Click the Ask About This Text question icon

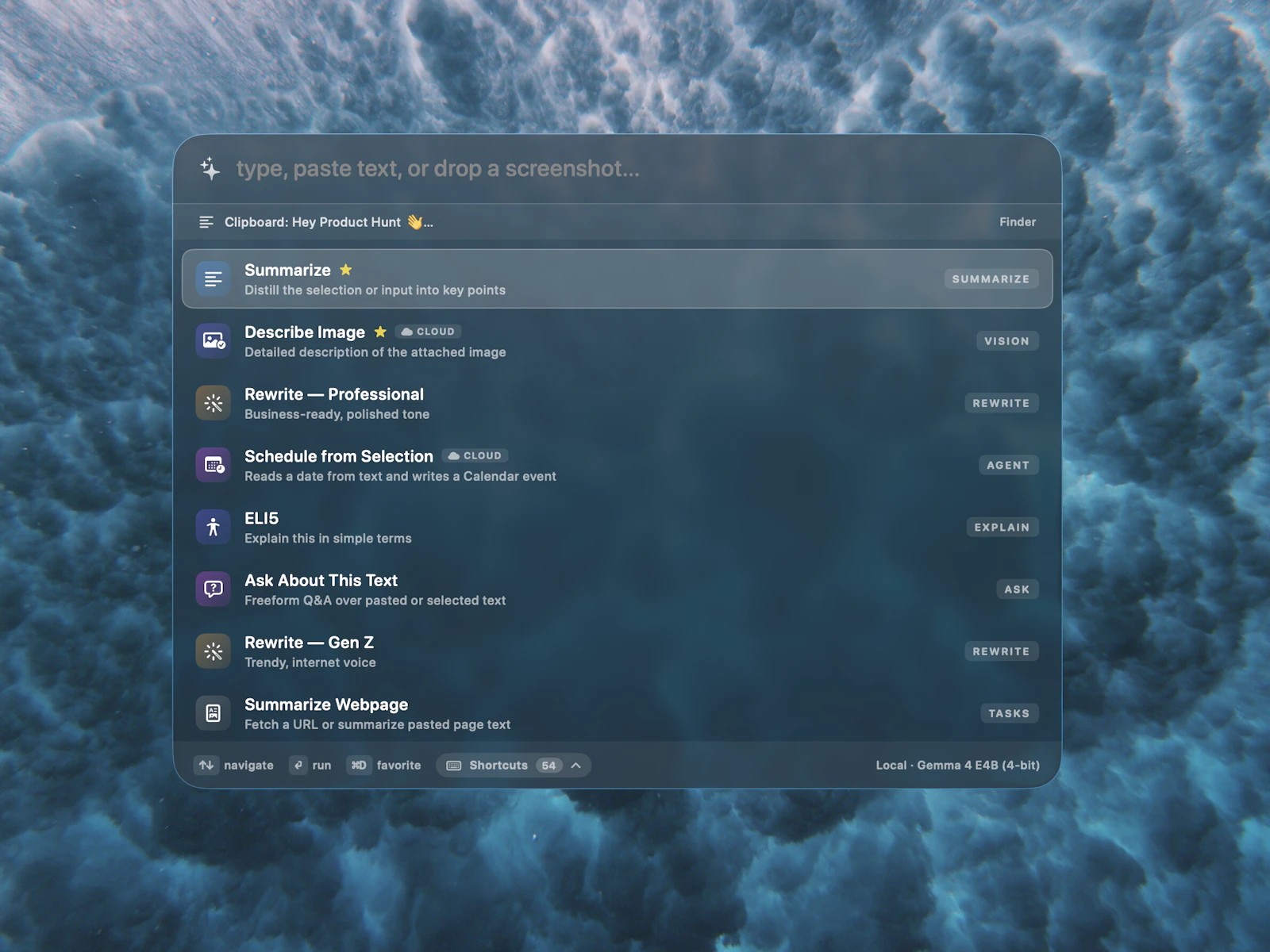pos(214,589)
